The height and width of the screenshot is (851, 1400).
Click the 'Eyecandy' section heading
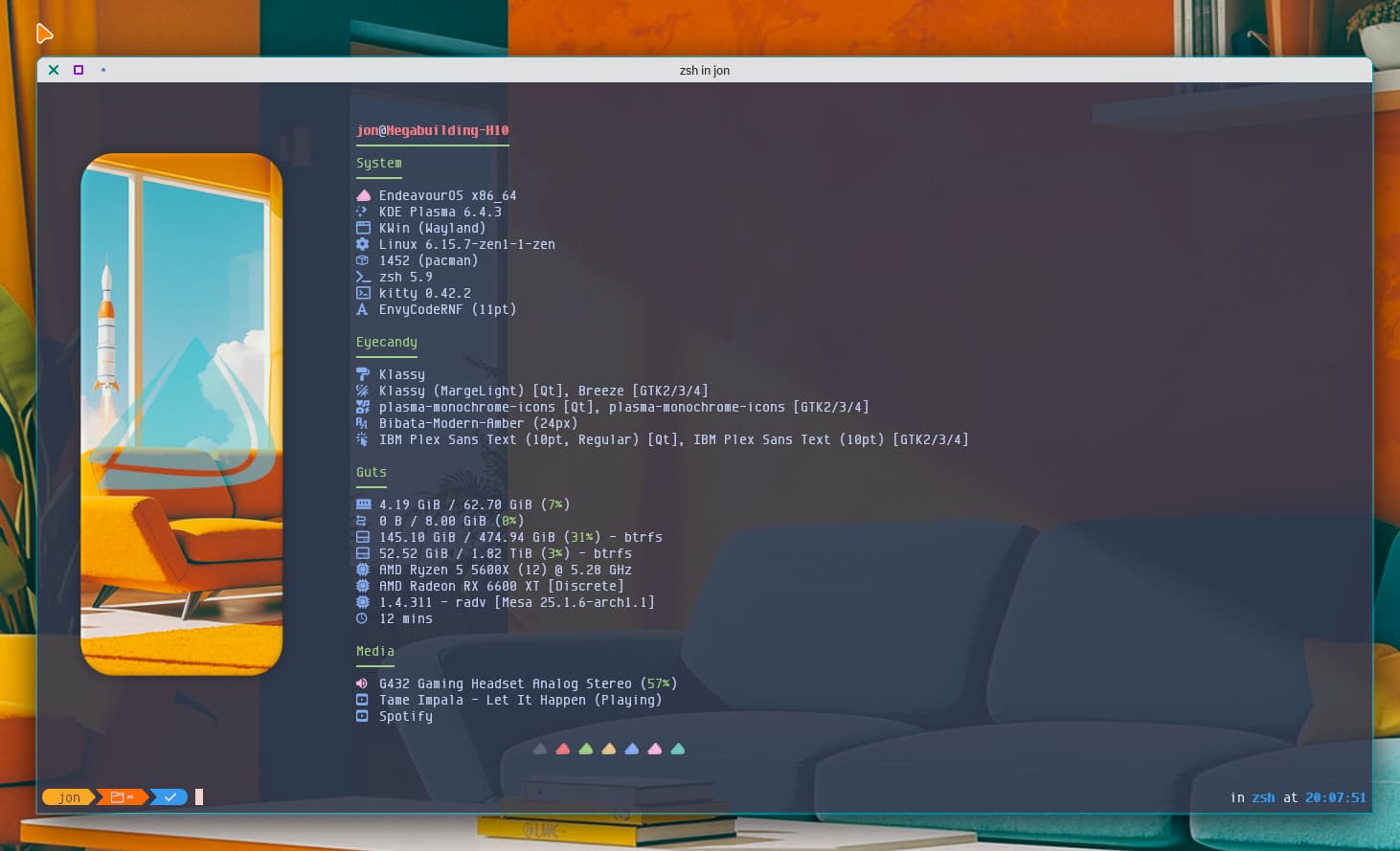point(387,342)
